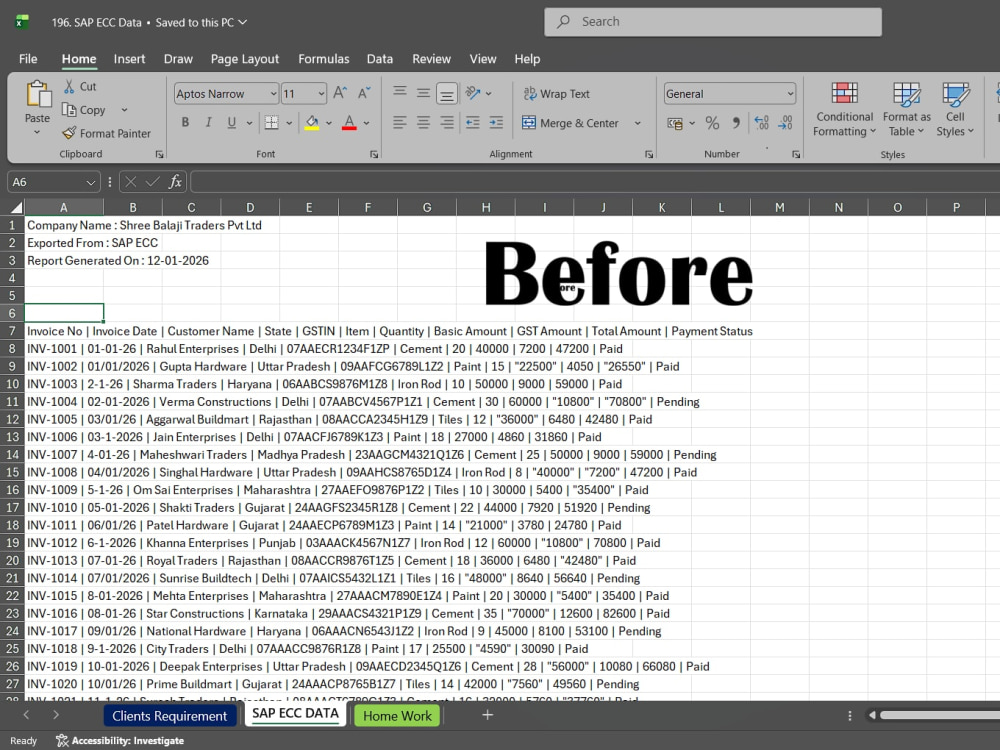Apply yellow Fill Color bucket
1000x750 pixels.
312,122
